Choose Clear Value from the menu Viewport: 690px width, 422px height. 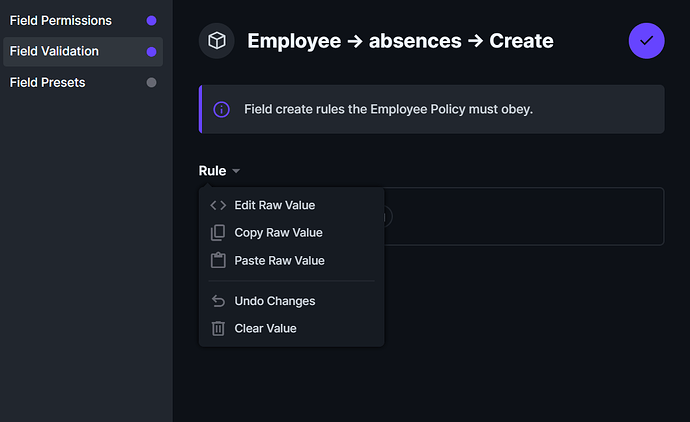coord(265,328)
